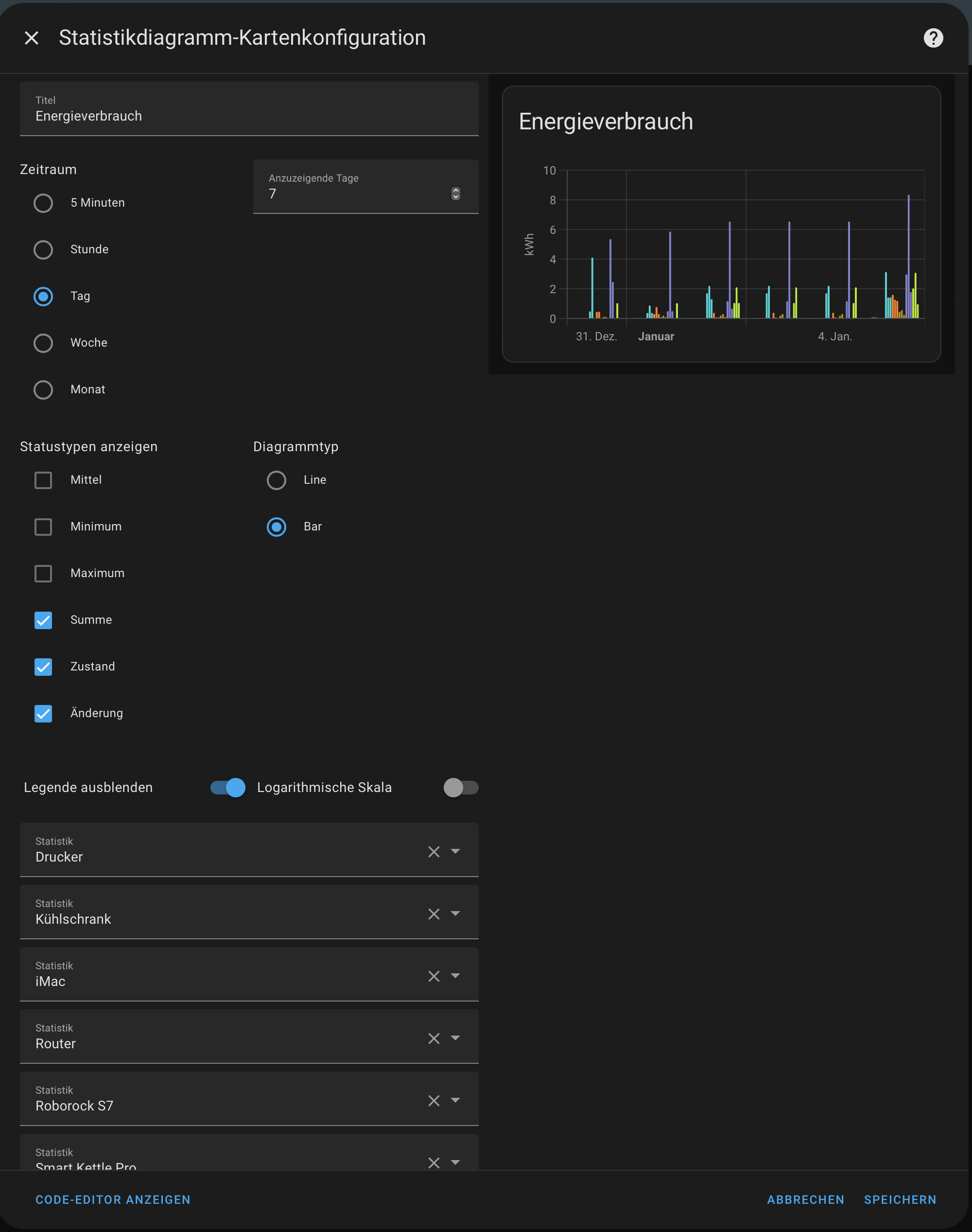Select the Woche period radio button
Screen dimensions: 972x1232
click(43, 343)
